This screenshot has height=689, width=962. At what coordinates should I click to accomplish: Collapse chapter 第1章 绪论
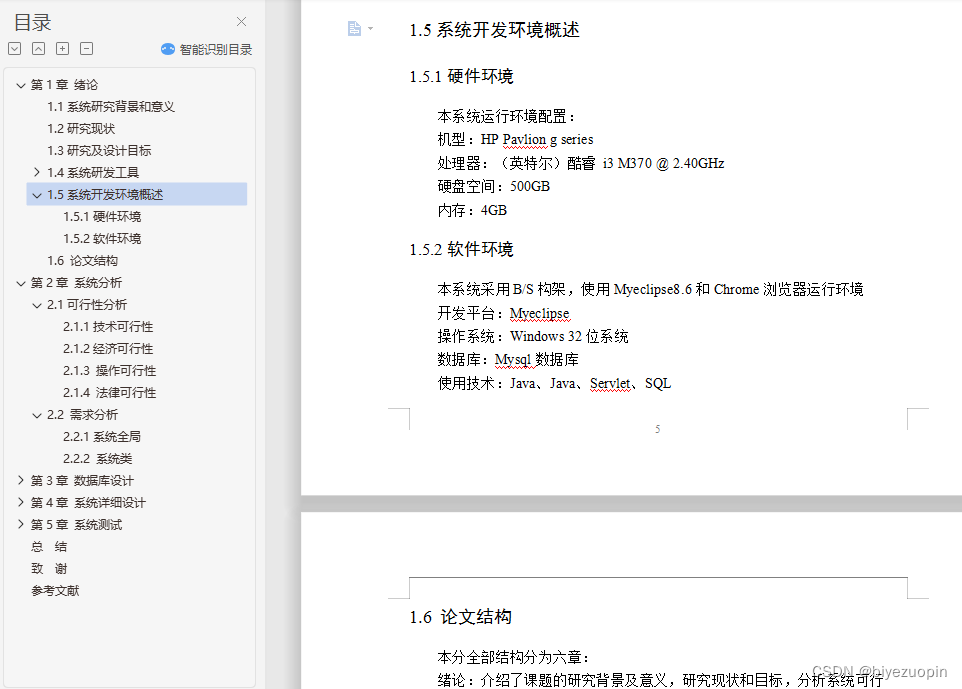point(19,84)
